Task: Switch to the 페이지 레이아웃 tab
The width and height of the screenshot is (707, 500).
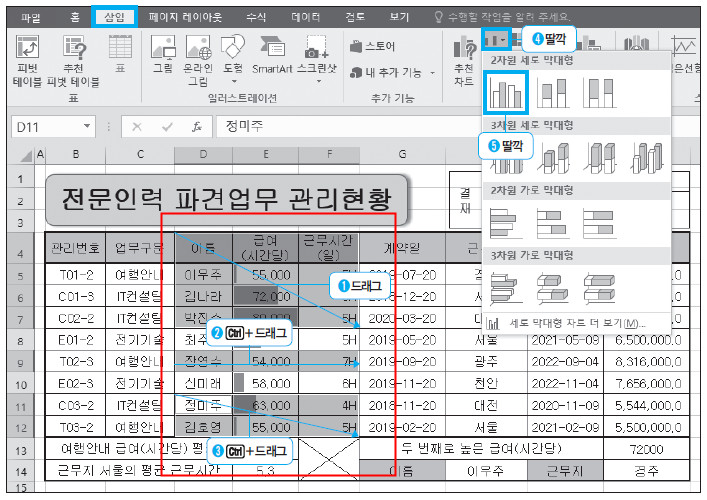Action: click(x=188, y=16)
